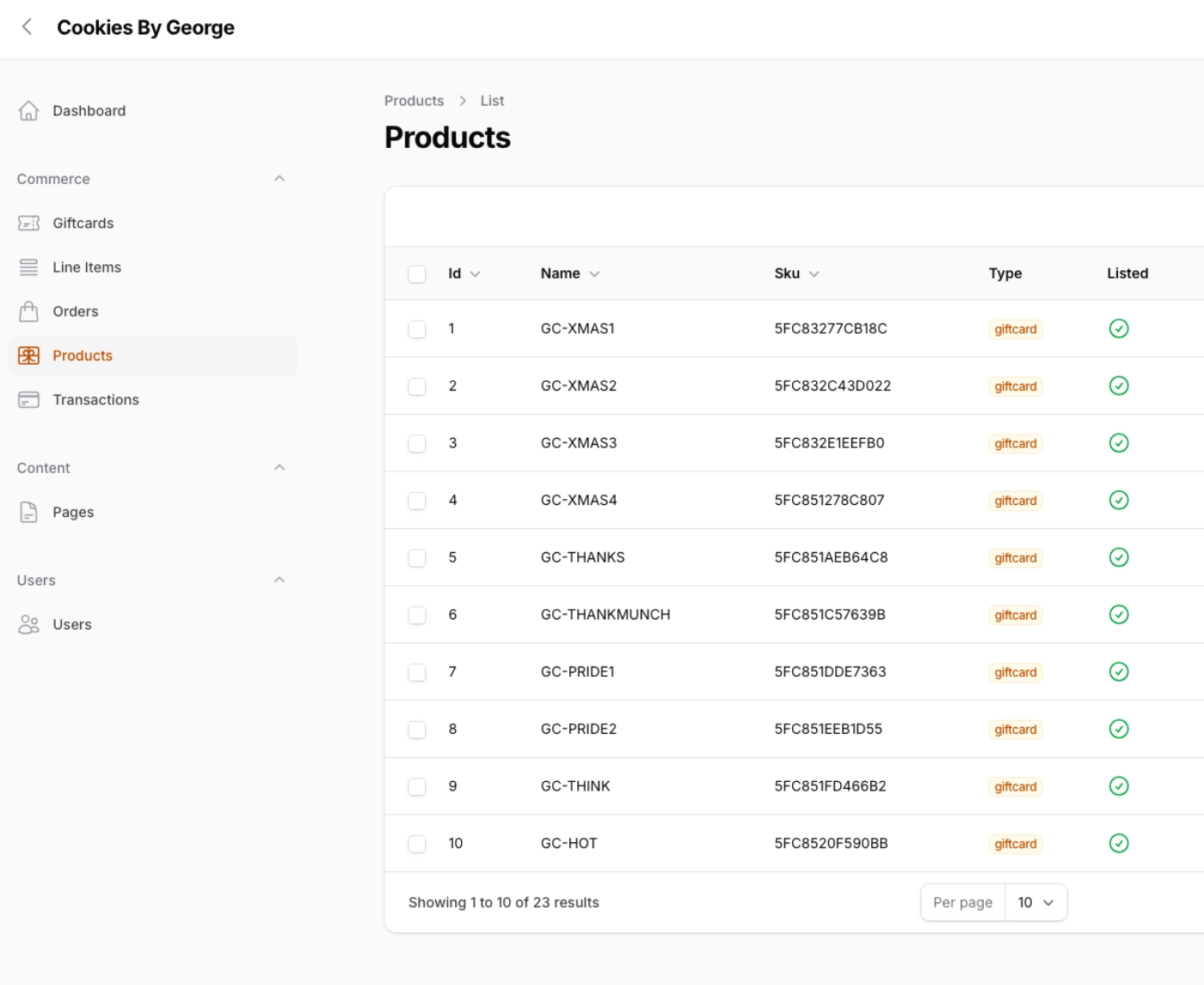Toggle the select-all checkbox in table header
1204x985 pixels.
(x=417, y=274)
